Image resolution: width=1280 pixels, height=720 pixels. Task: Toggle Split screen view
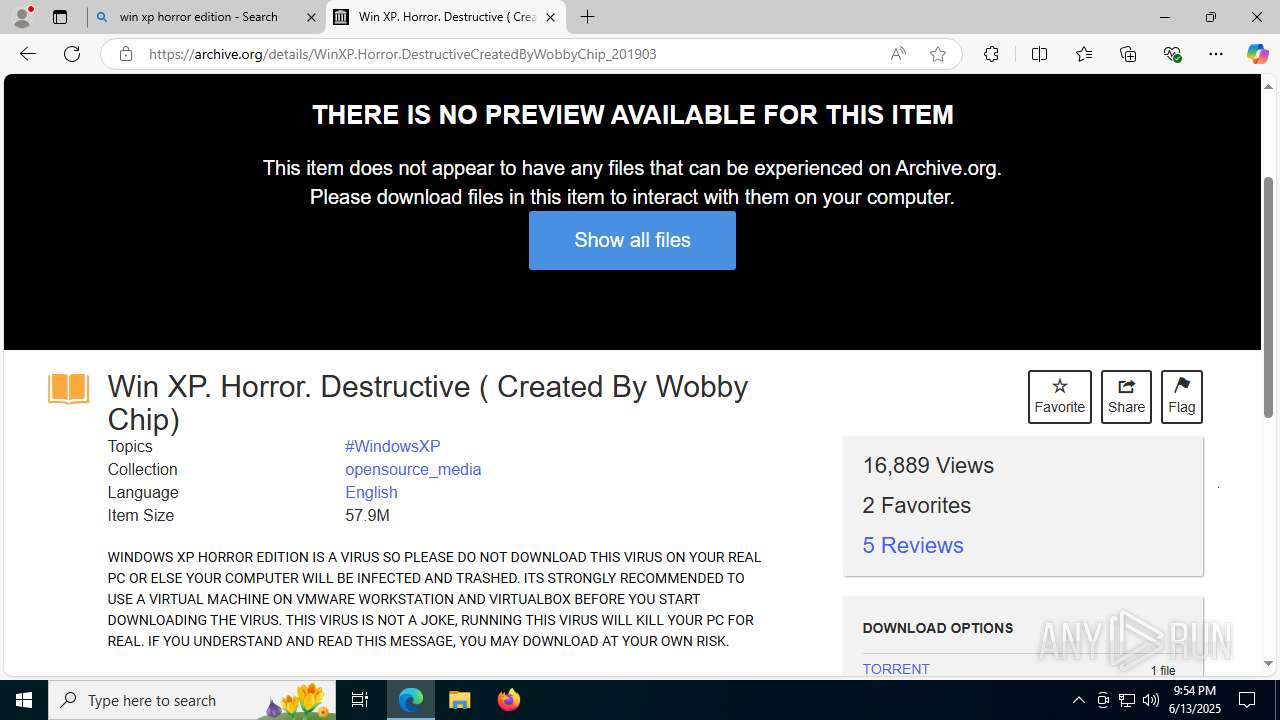tap(1039, 54)
